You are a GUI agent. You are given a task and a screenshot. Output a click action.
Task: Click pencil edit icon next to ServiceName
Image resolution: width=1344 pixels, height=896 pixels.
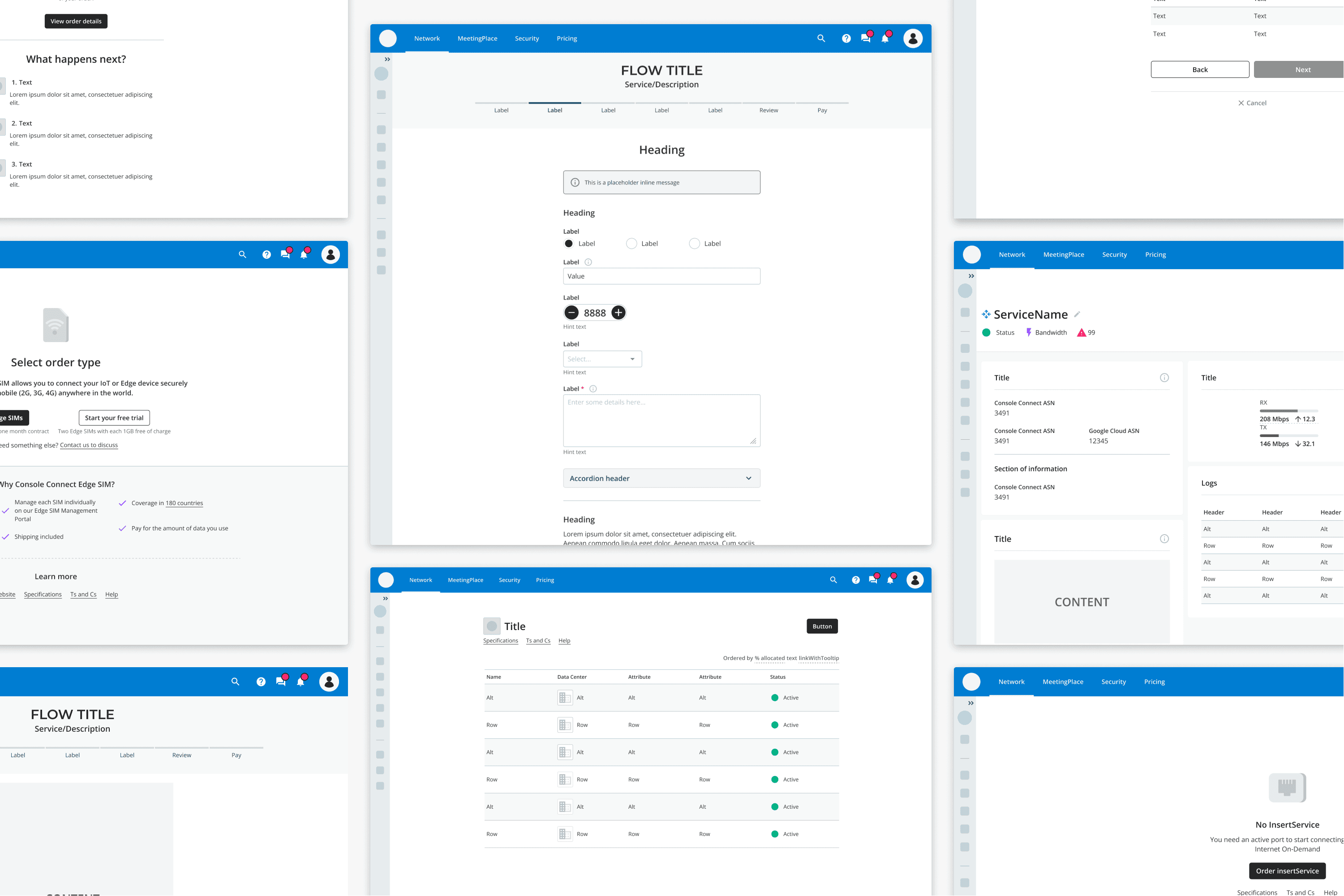[x=1077, y=314]
